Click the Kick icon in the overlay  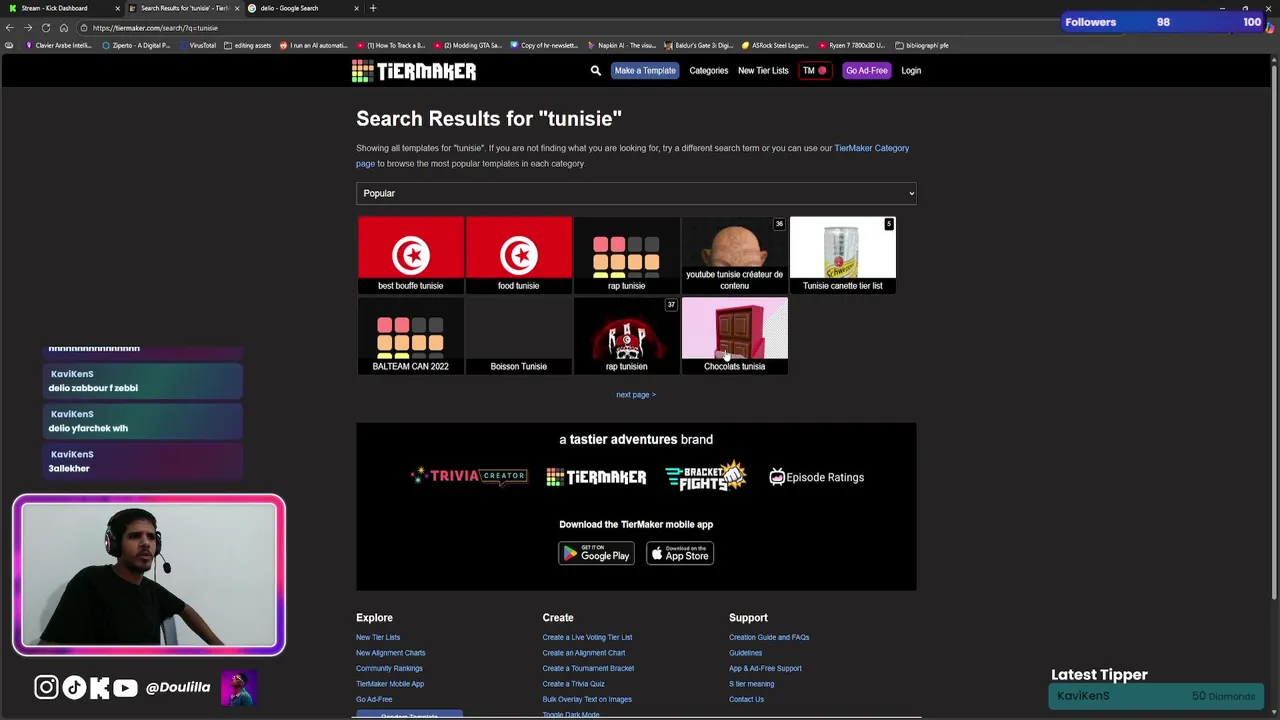(99, 687)
